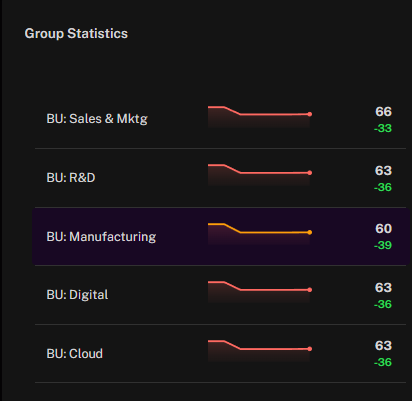Click the Sales & Mktg sparkline end dot
The width and height of the screenshot is (412, 401).
click(310, 114)
